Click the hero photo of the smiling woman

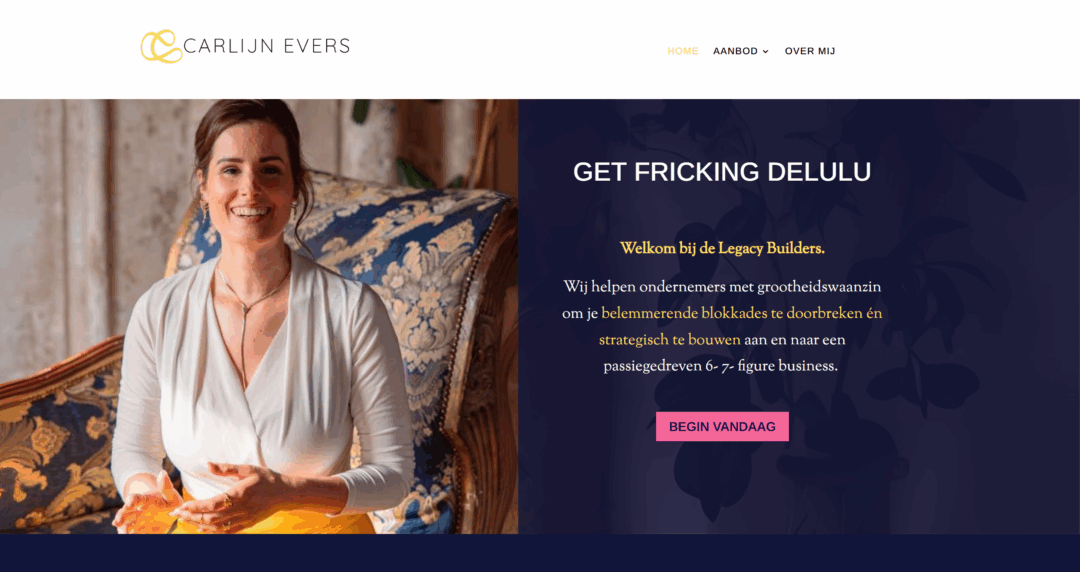coord(259,316)
